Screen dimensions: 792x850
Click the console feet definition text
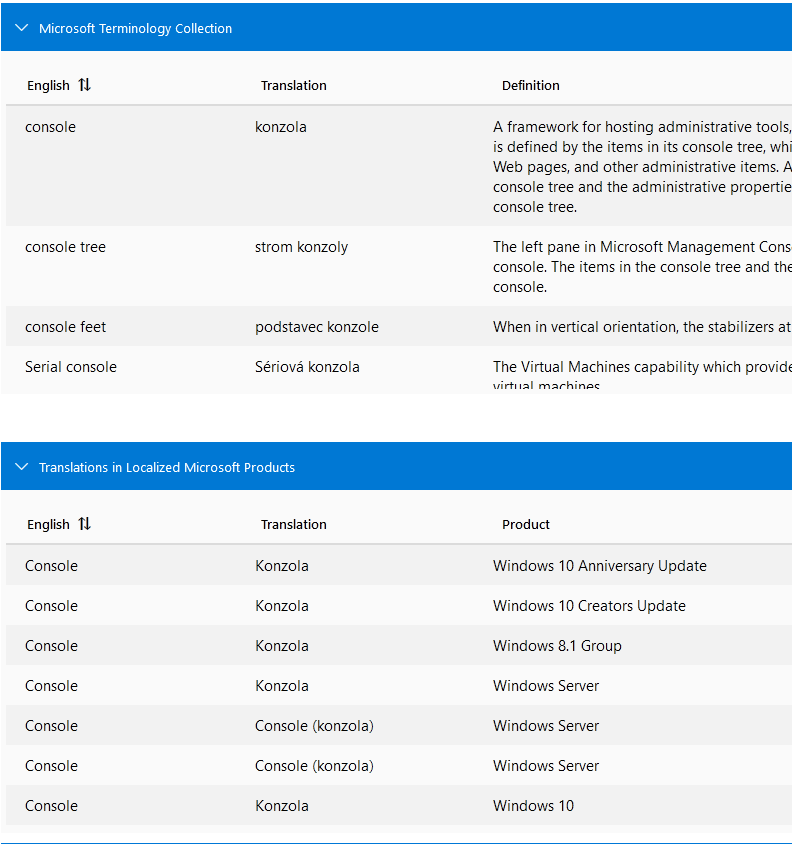642,327
